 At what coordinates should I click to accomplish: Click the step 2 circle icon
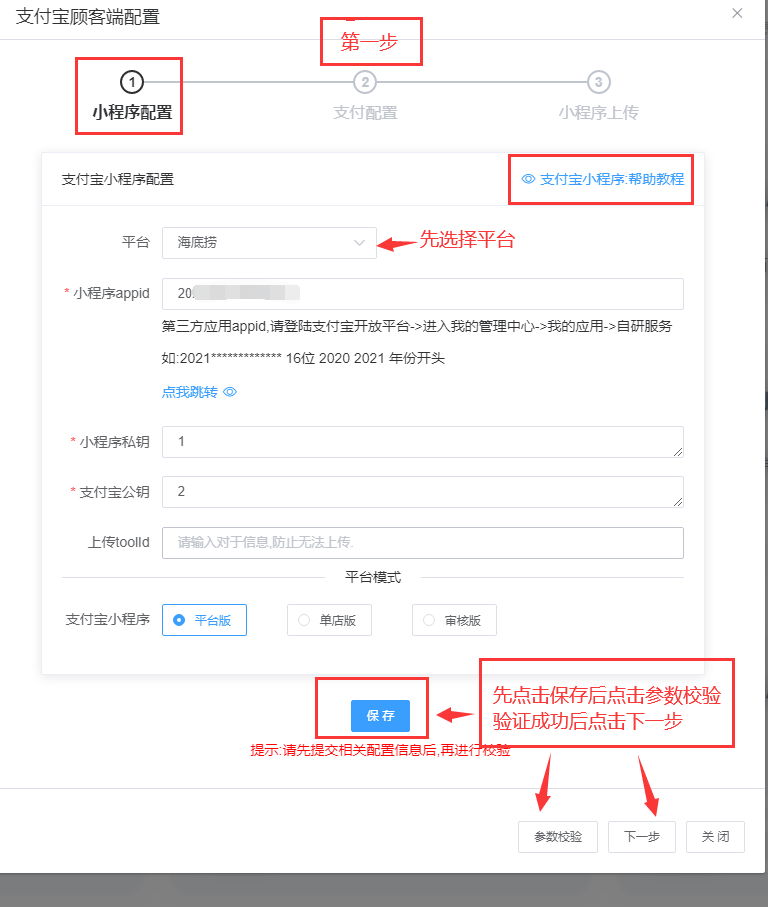coord(365,82)
